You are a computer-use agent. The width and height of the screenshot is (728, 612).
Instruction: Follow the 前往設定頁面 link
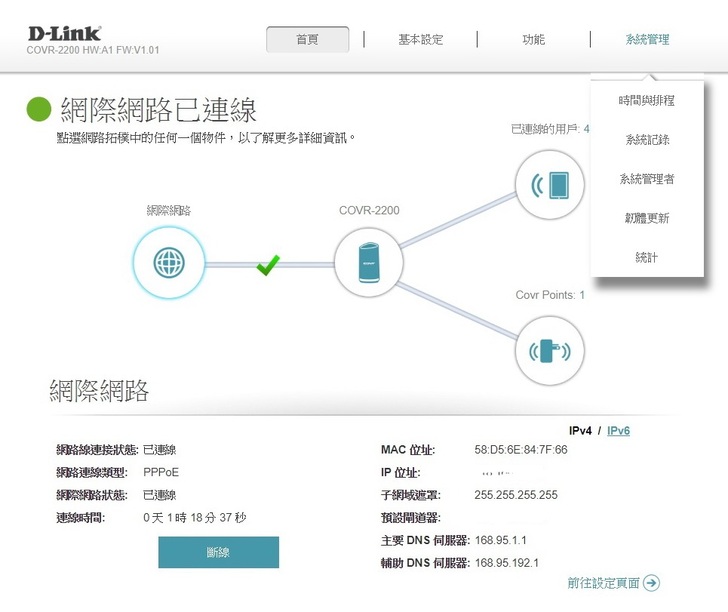point(602,583)
